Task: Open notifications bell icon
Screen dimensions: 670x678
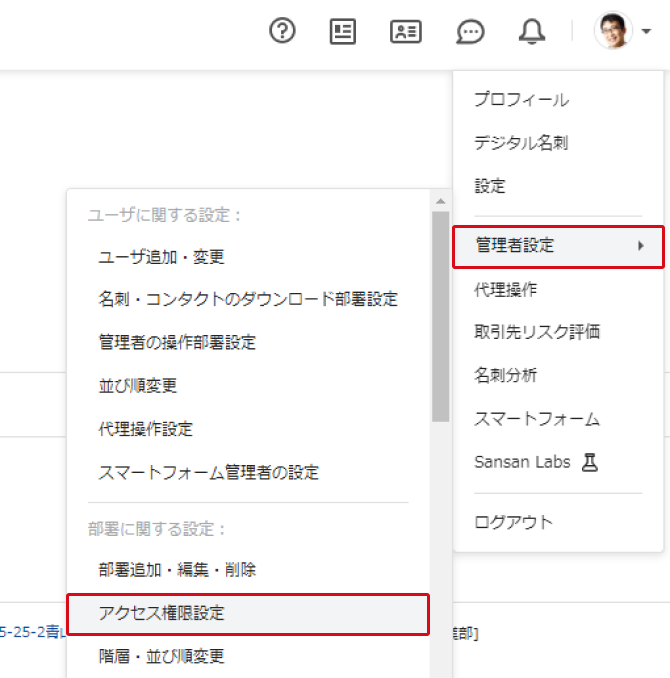Action: [x=532, y=32]
